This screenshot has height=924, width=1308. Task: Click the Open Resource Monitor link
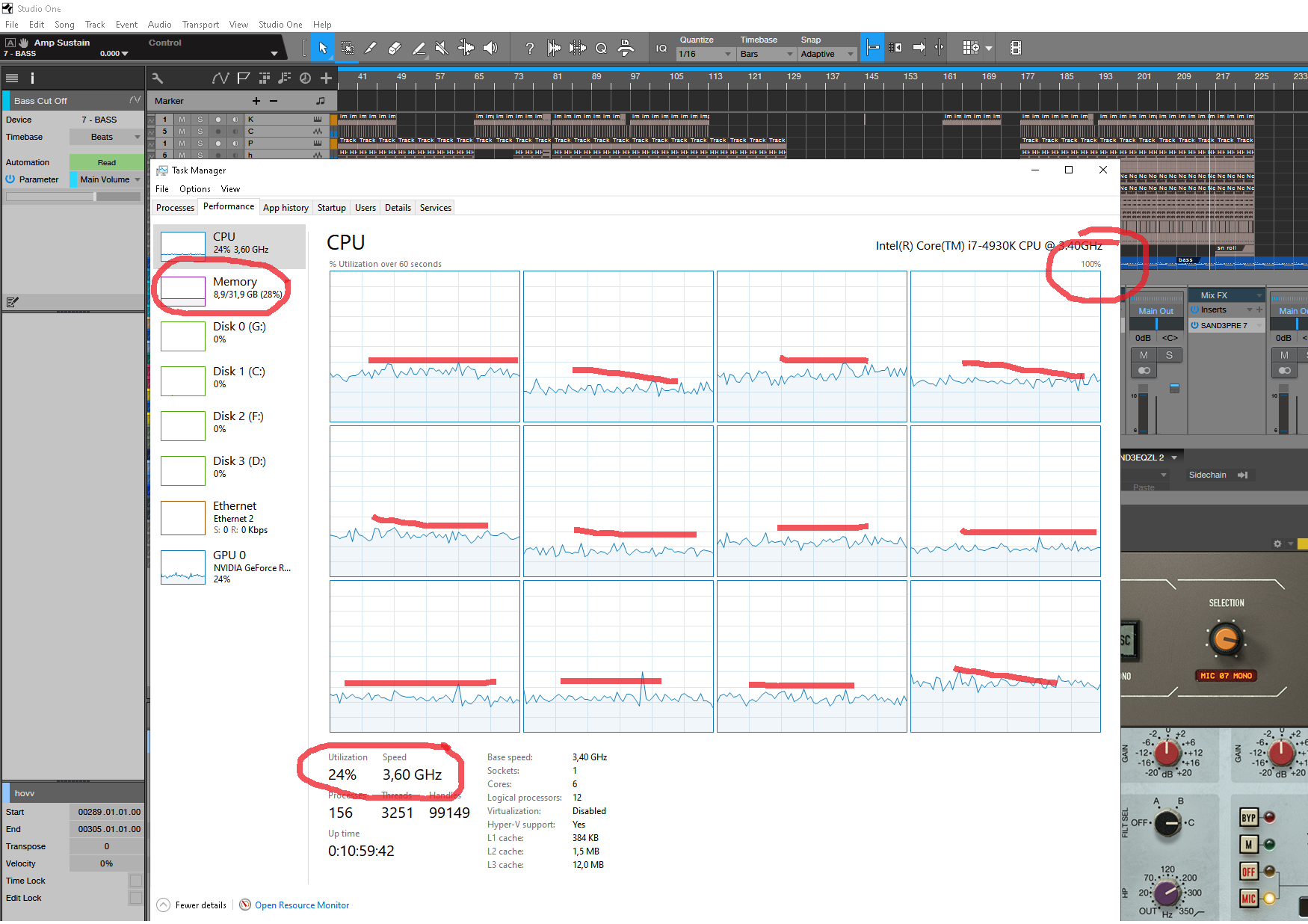click(x=302, y=905)
